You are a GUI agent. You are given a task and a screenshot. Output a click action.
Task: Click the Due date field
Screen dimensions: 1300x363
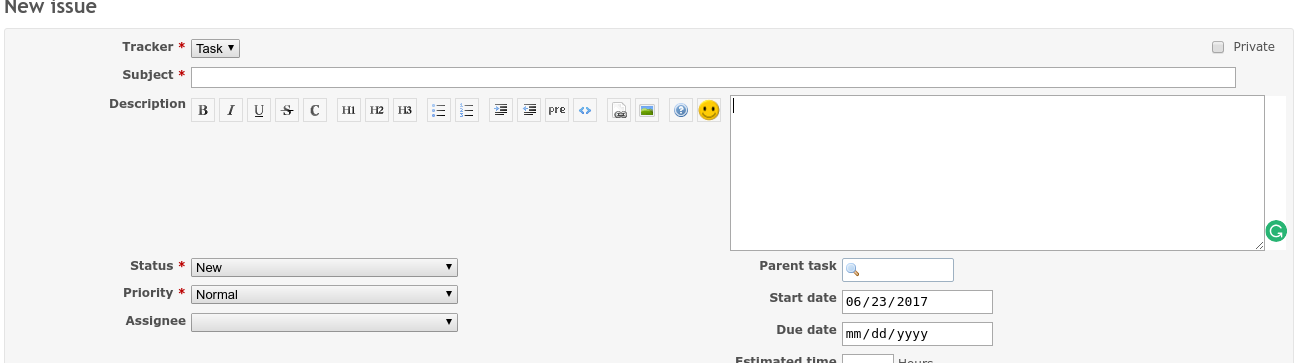pos(917,333)
